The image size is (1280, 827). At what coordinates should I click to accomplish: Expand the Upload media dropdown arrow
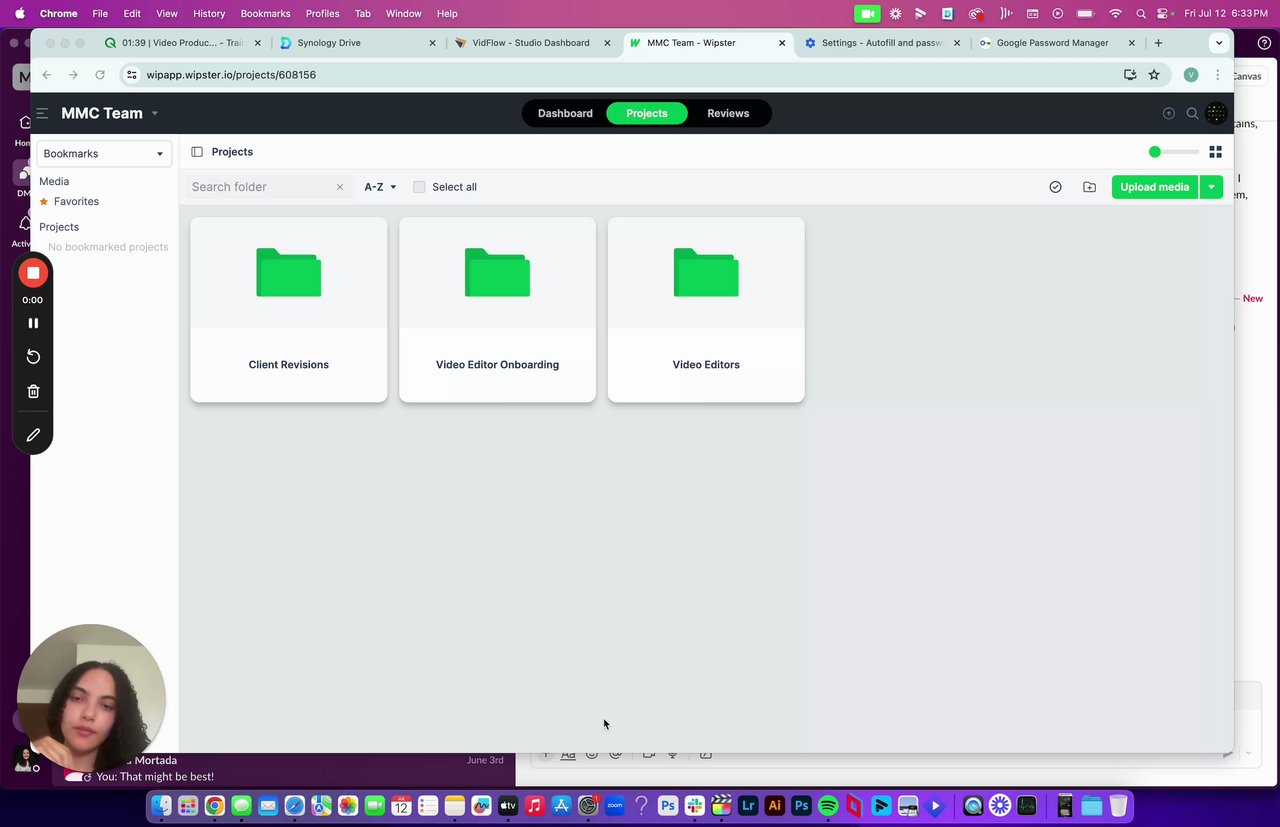point(1211,187)
